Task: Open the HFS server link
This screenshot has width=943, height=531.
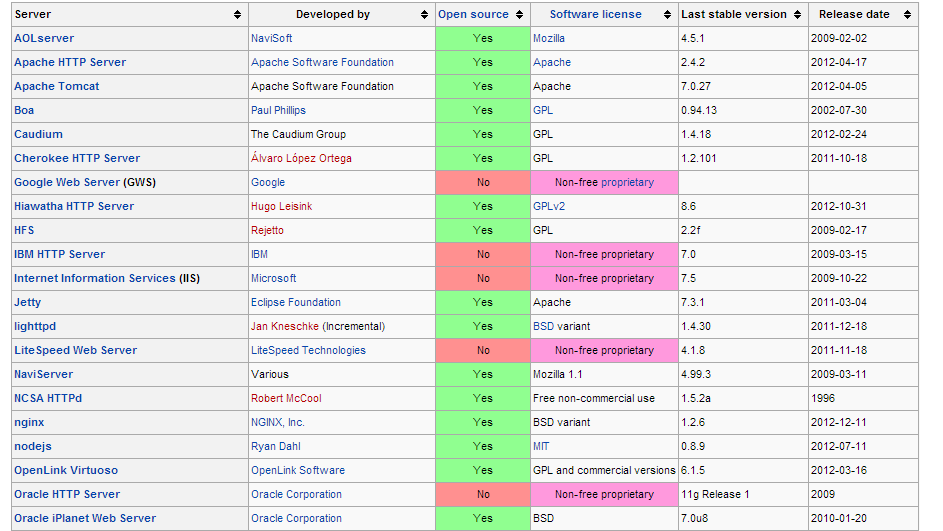Action: 24,230
